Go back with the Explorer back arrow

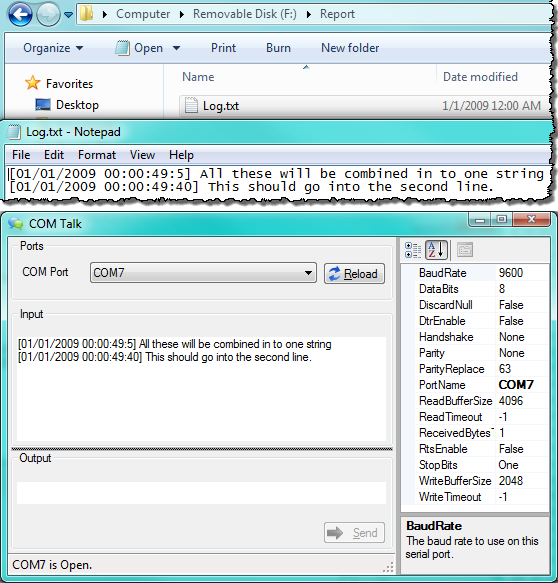pos(20,15)
